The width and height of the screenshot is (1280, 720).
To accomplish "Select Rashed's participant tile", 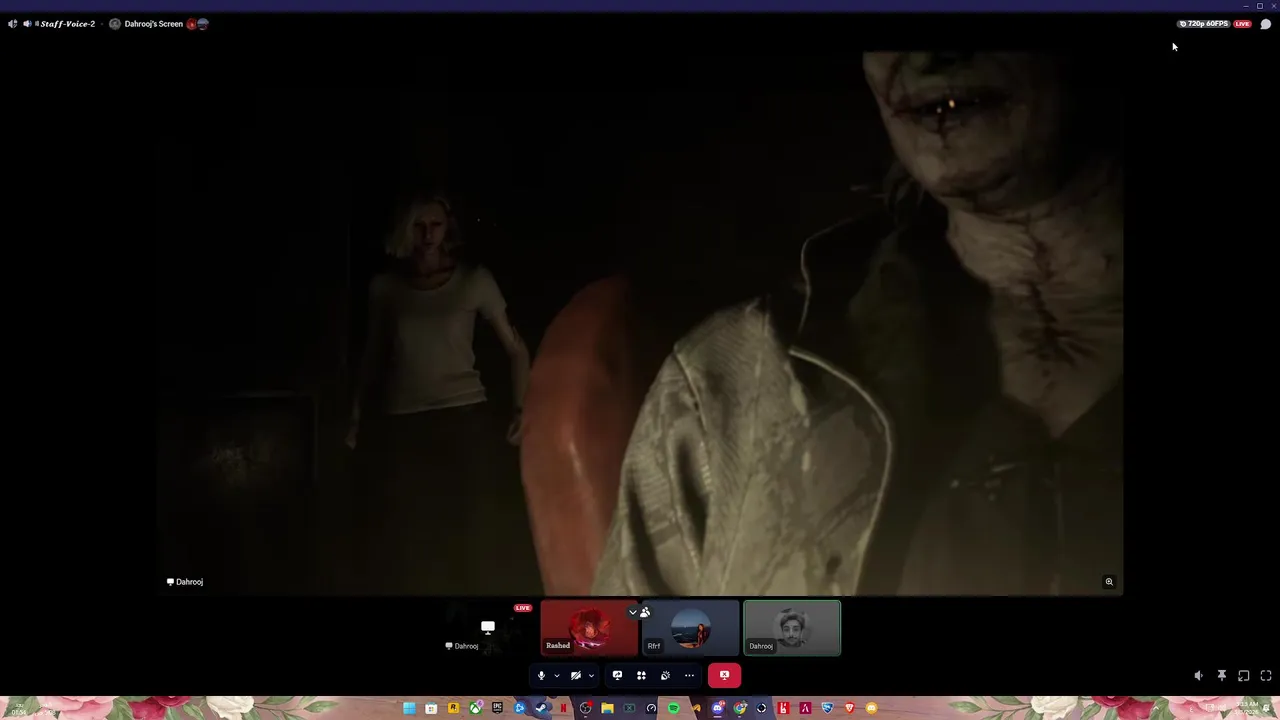I will 589,628.
